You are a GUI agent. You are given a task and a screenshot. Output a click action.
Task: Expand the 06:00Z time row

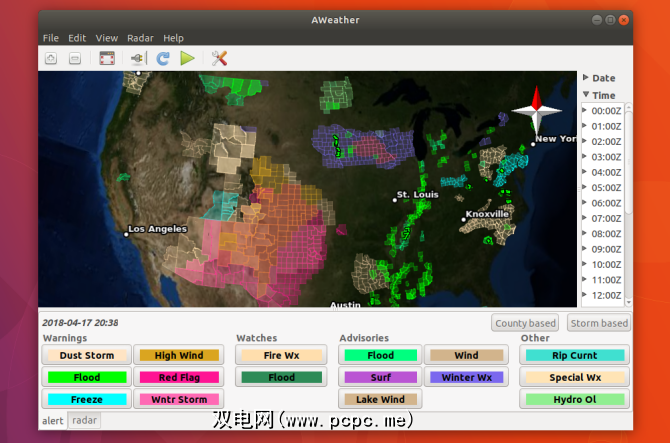pyautogui.click(x=584, y=202)
